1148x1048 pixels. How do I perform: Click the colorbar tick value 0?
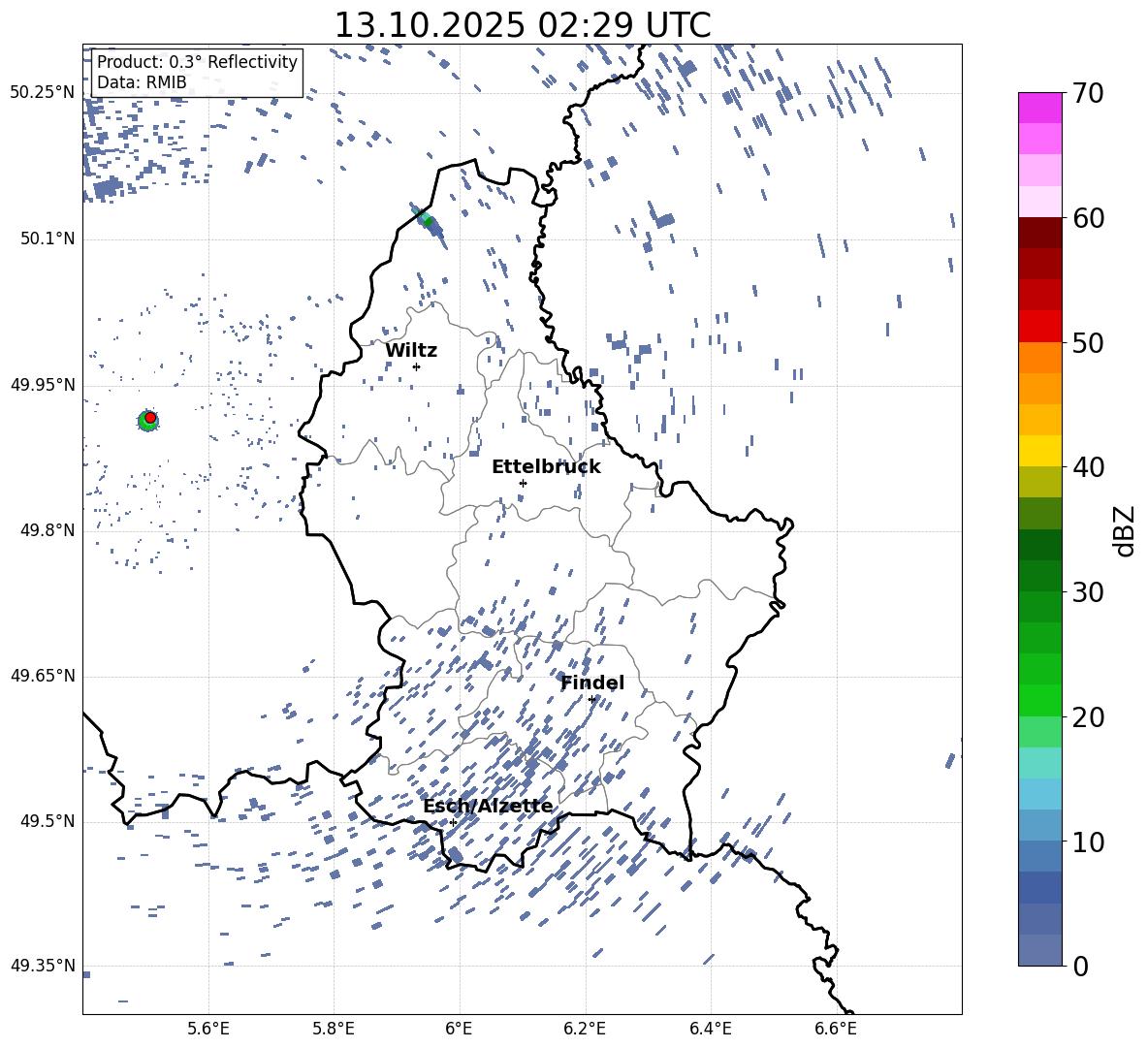coord(1080,967)
